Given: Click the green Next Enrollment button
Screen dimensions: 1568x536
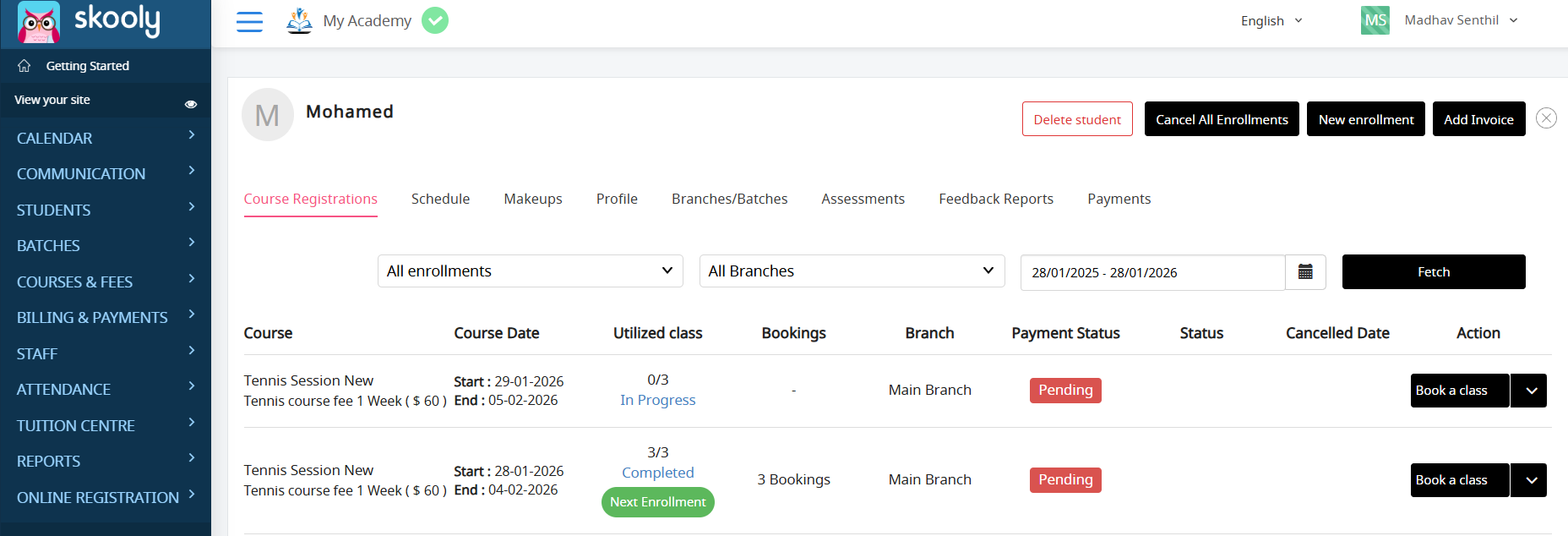Looking at the screenshot, I should click(x=657, y=502).
